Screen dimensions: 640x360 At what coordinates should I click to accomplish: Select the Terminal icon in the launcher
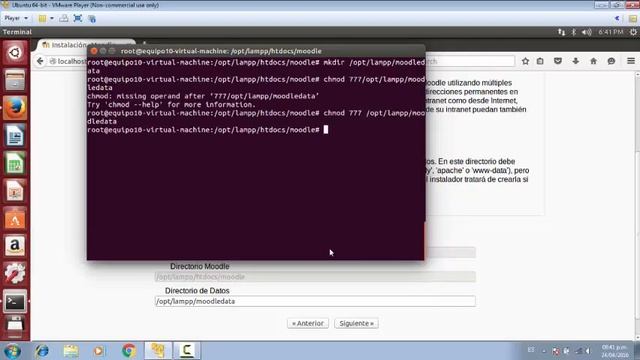15,302
